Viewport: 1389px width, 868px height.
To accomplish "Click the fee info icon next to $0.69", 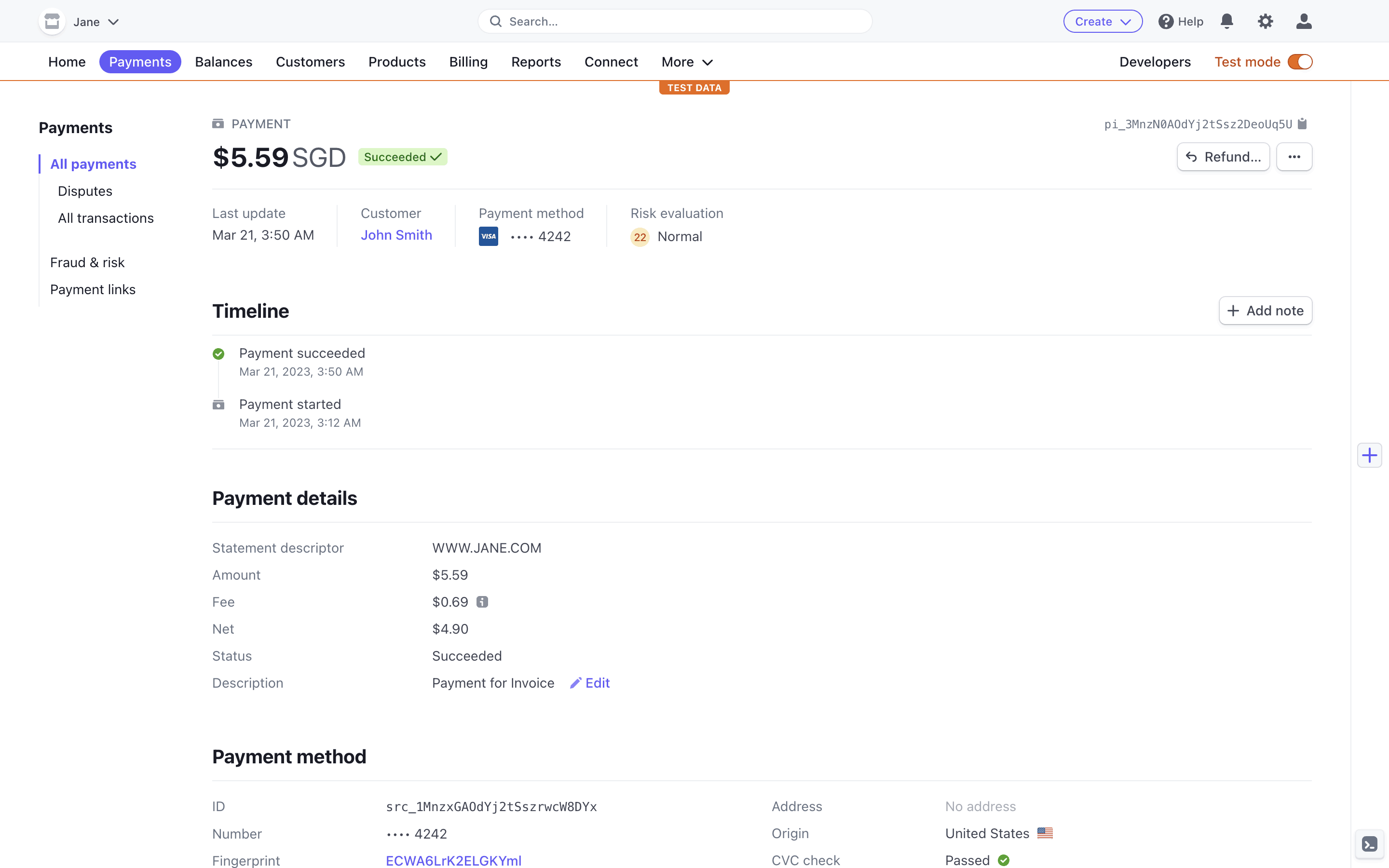I will (x=482, y=602).
